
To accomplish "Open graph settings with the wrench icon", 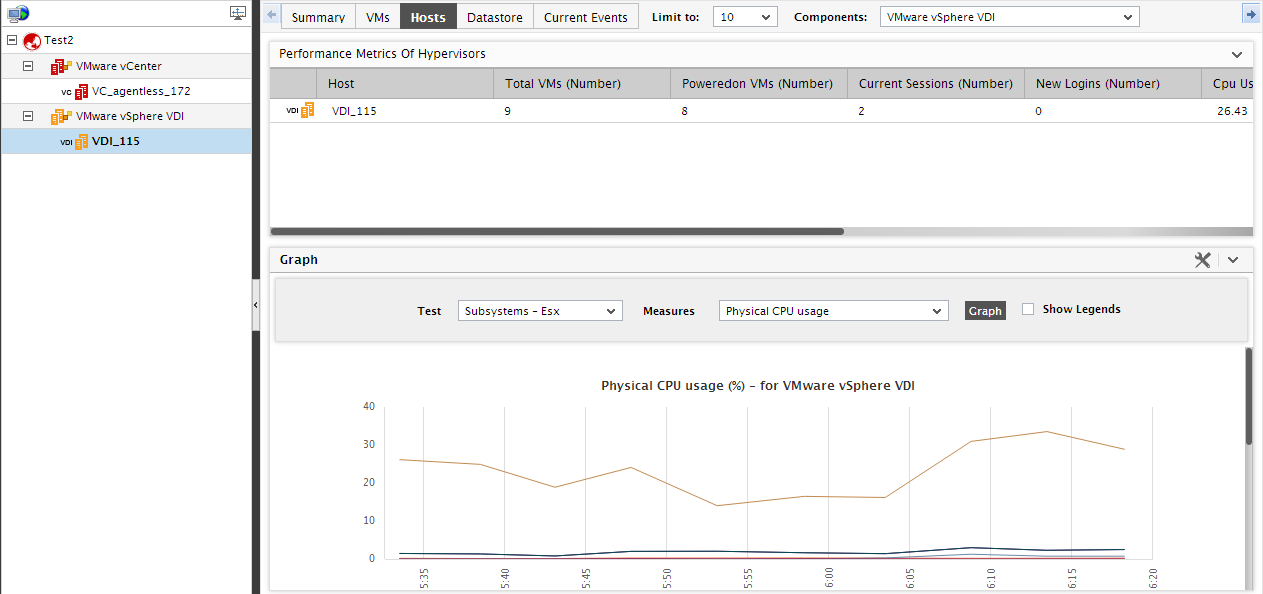I will (1203, 260).
